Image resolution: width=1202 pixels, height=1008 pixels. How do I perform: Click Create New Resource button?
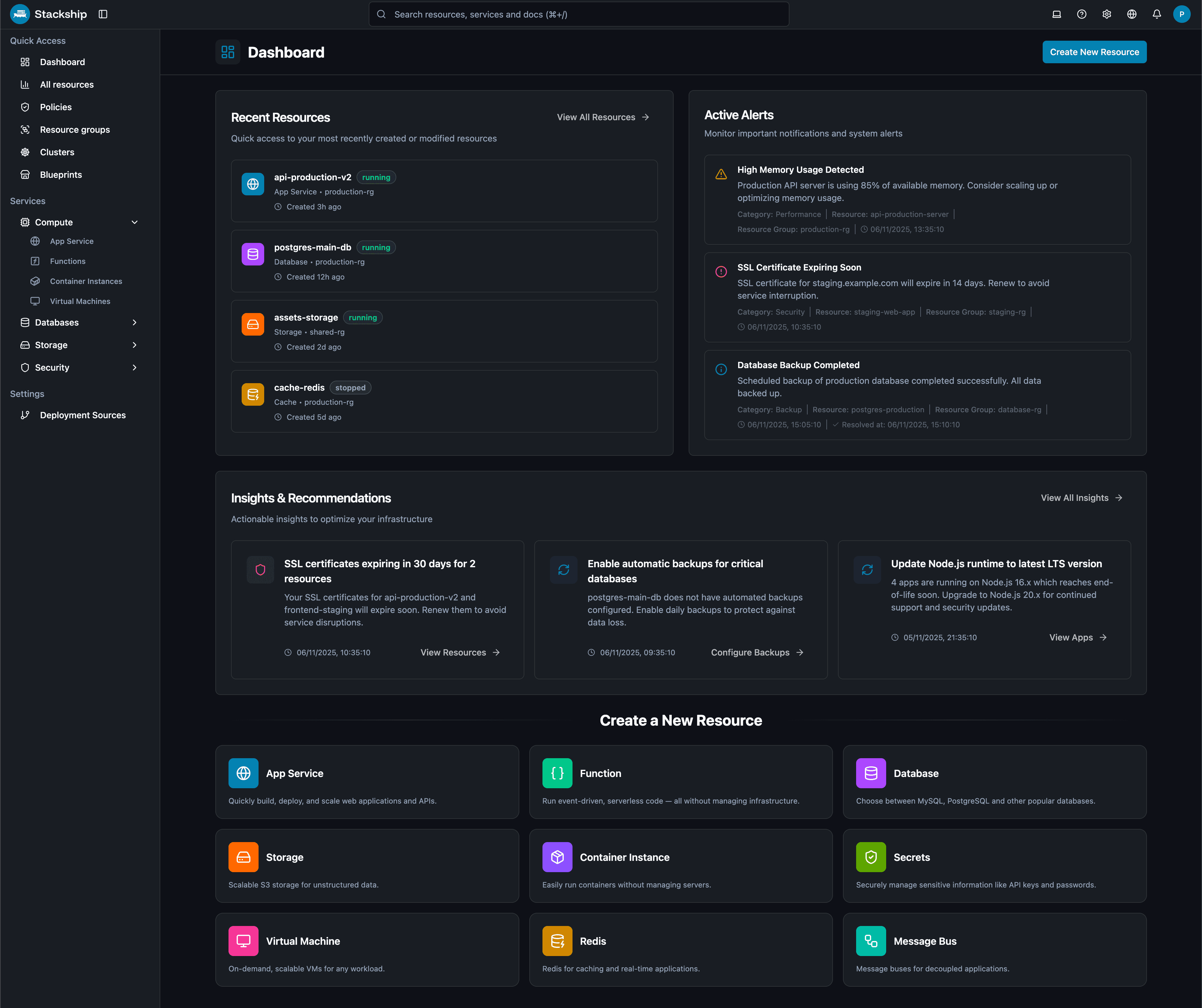(1094, 52)
